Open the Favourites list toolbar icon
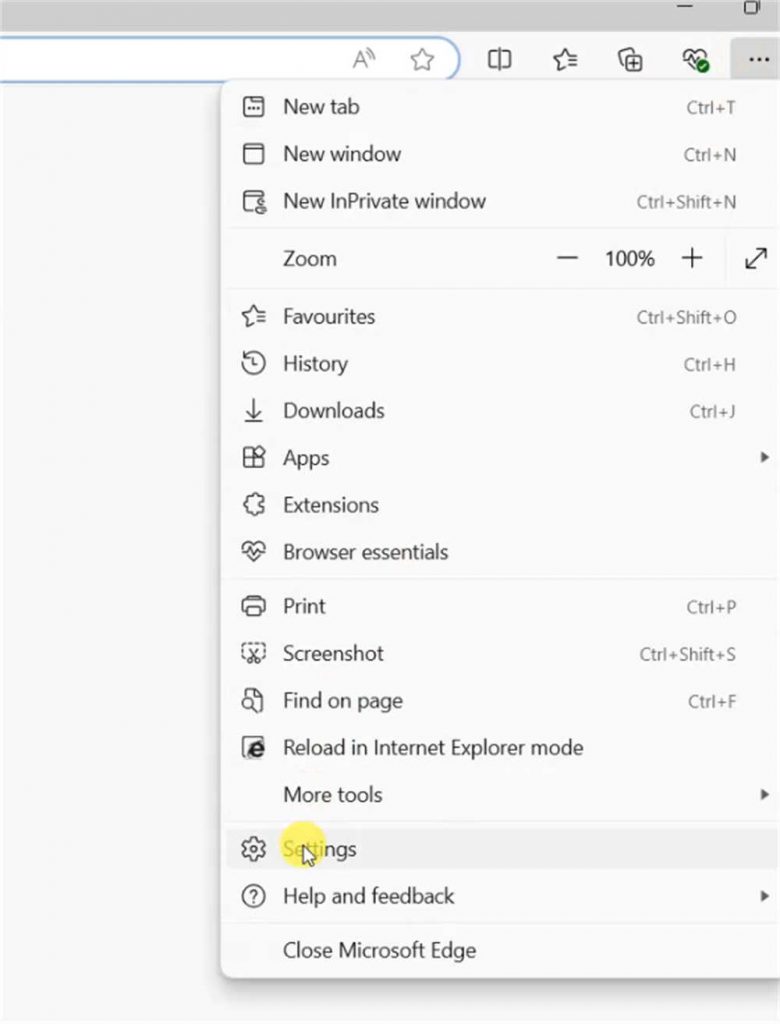Screen dimensions: 780x1024 [x=565, y=60]
